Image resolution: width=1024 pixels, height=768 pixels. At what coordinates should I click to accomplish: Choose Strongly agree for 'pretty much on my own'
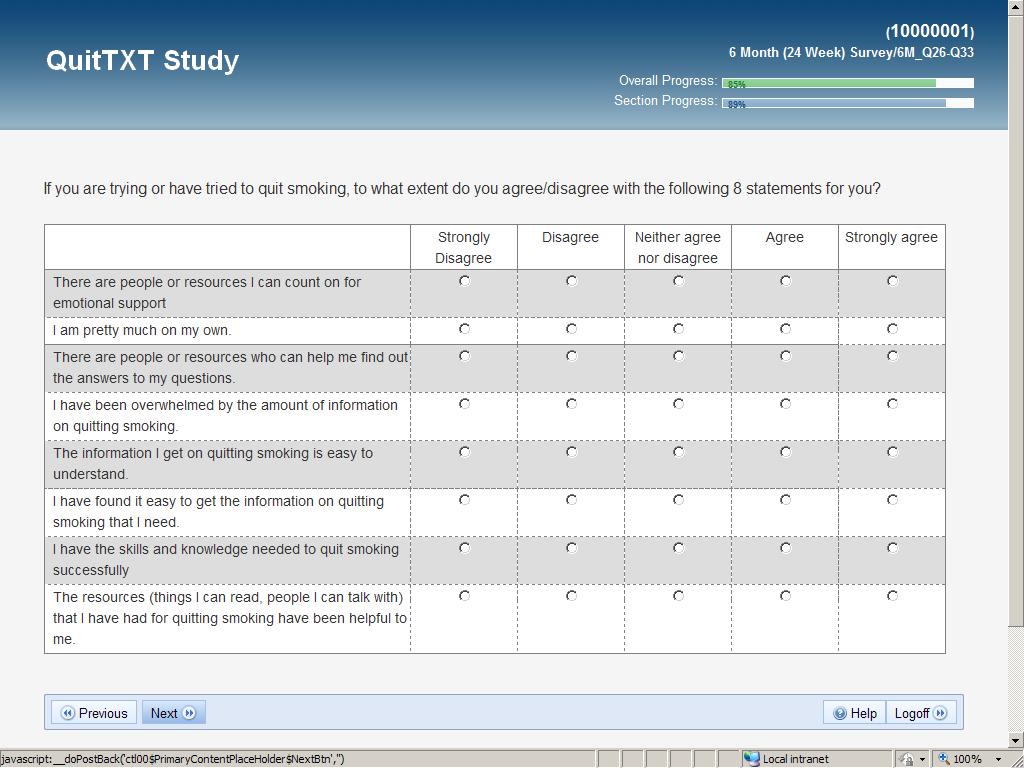(x=893, y=328)
